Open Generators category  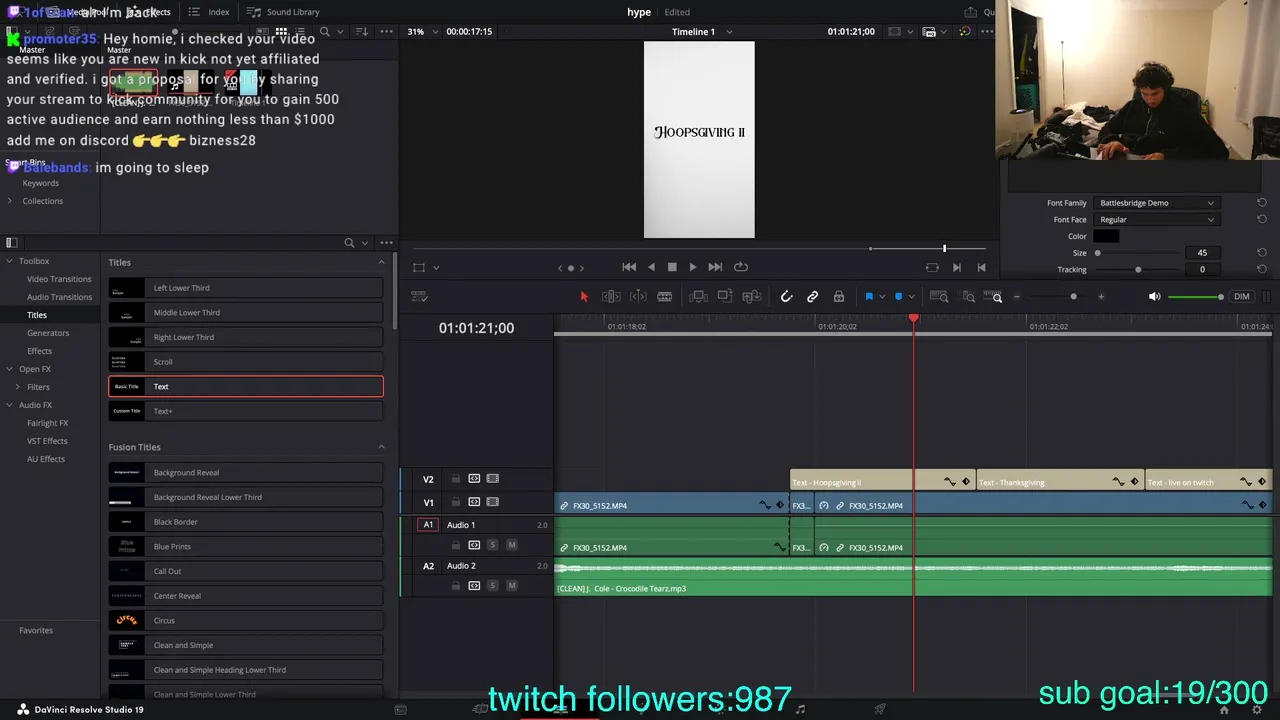48,333
